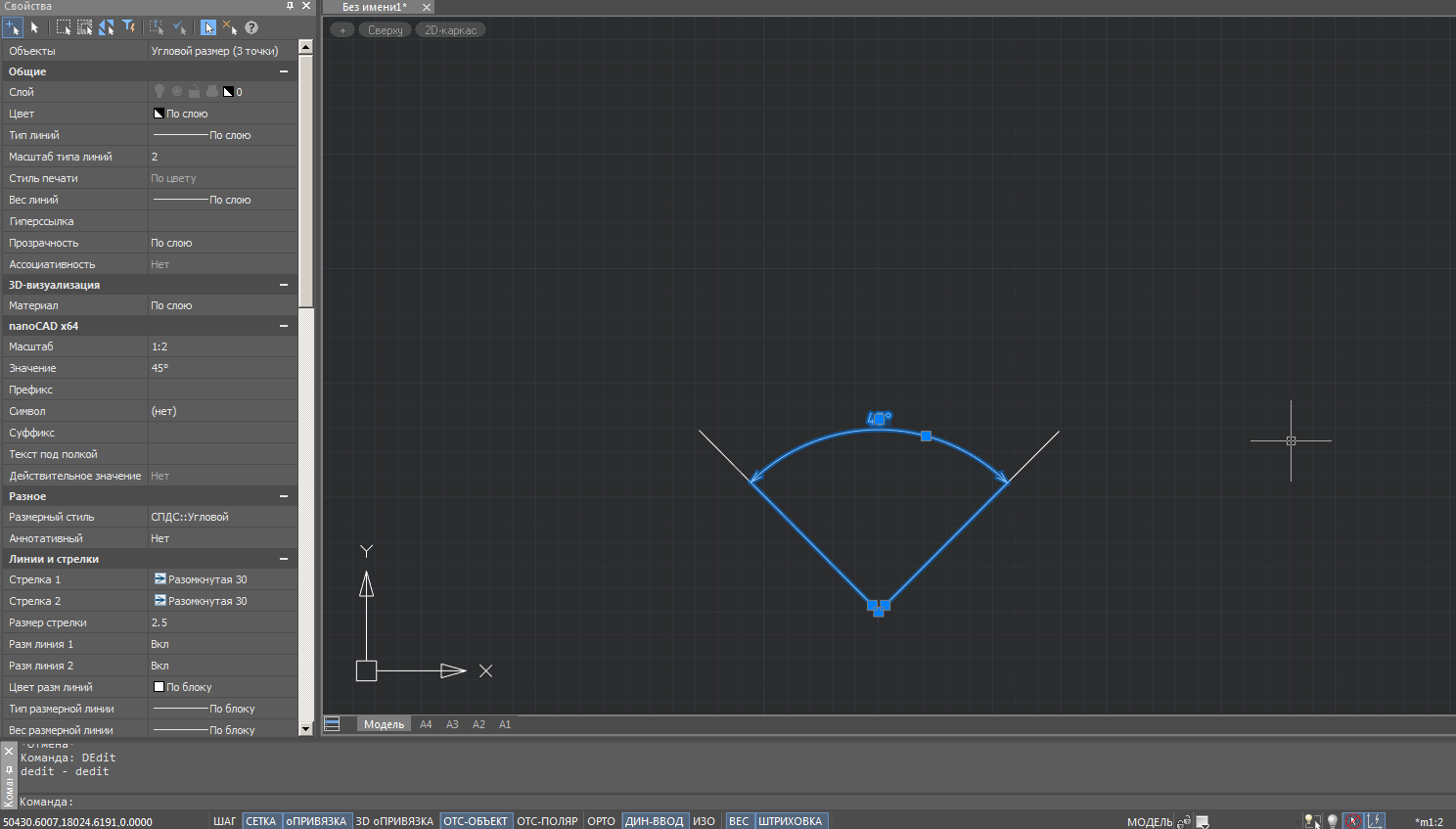This screenshot has width=1456, height=829.
Task: Switch to the Модель tab
Action: click(384, 724)
